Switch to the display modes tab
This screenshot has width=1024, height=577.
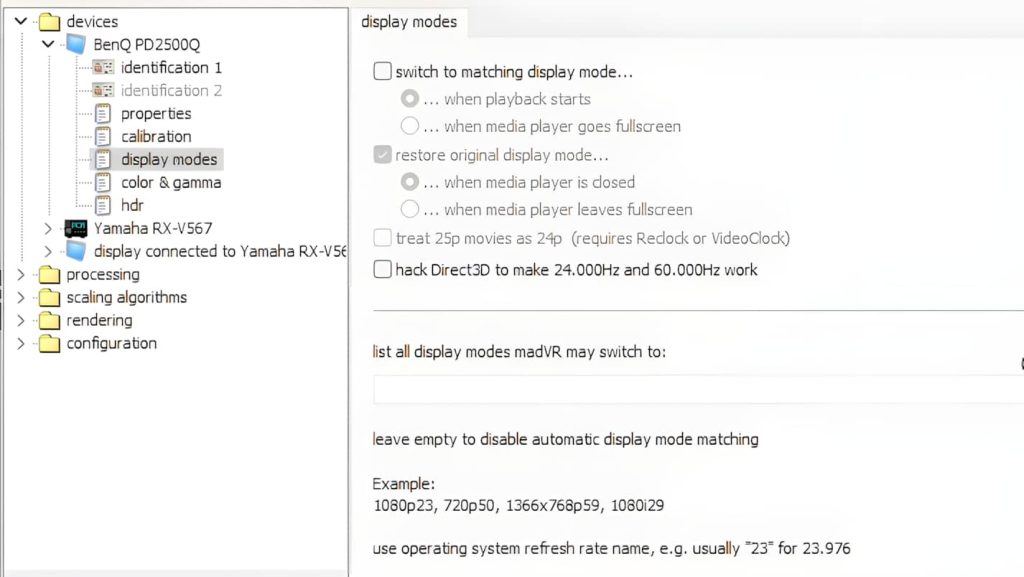pyautogui.click(x=410, y=21)
